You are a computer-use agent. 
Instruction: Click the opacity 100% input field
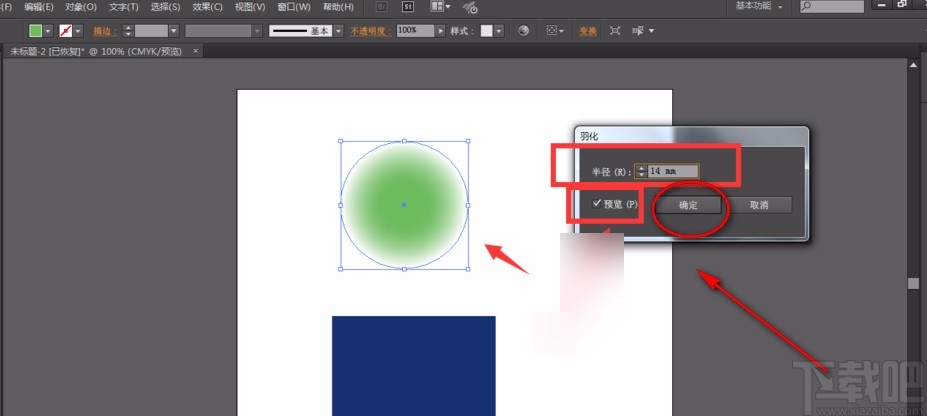click(416, 30)
